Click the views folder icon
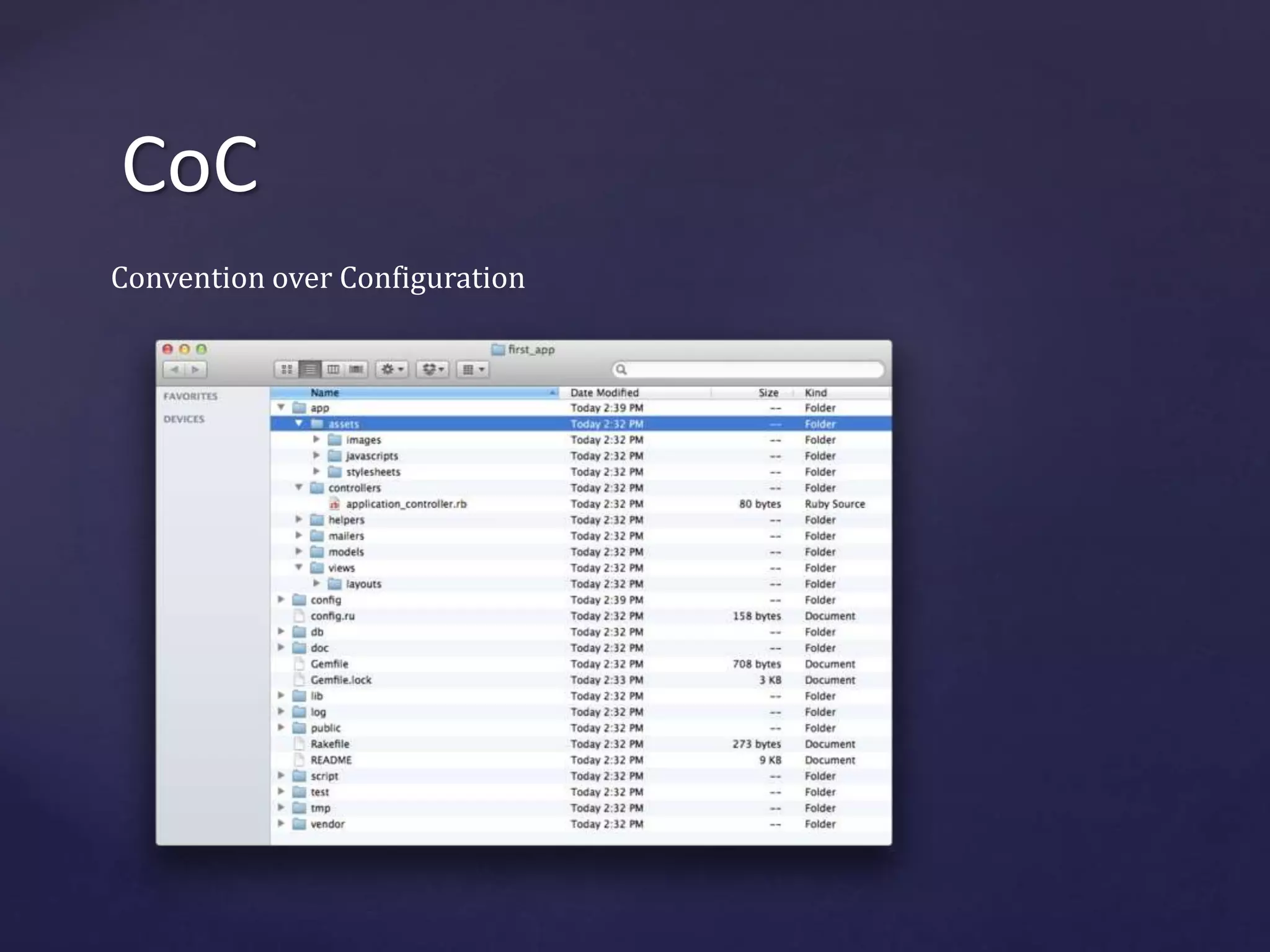Image resolution: width=1270 pixels, height=952 pixels. click(317, 568)
